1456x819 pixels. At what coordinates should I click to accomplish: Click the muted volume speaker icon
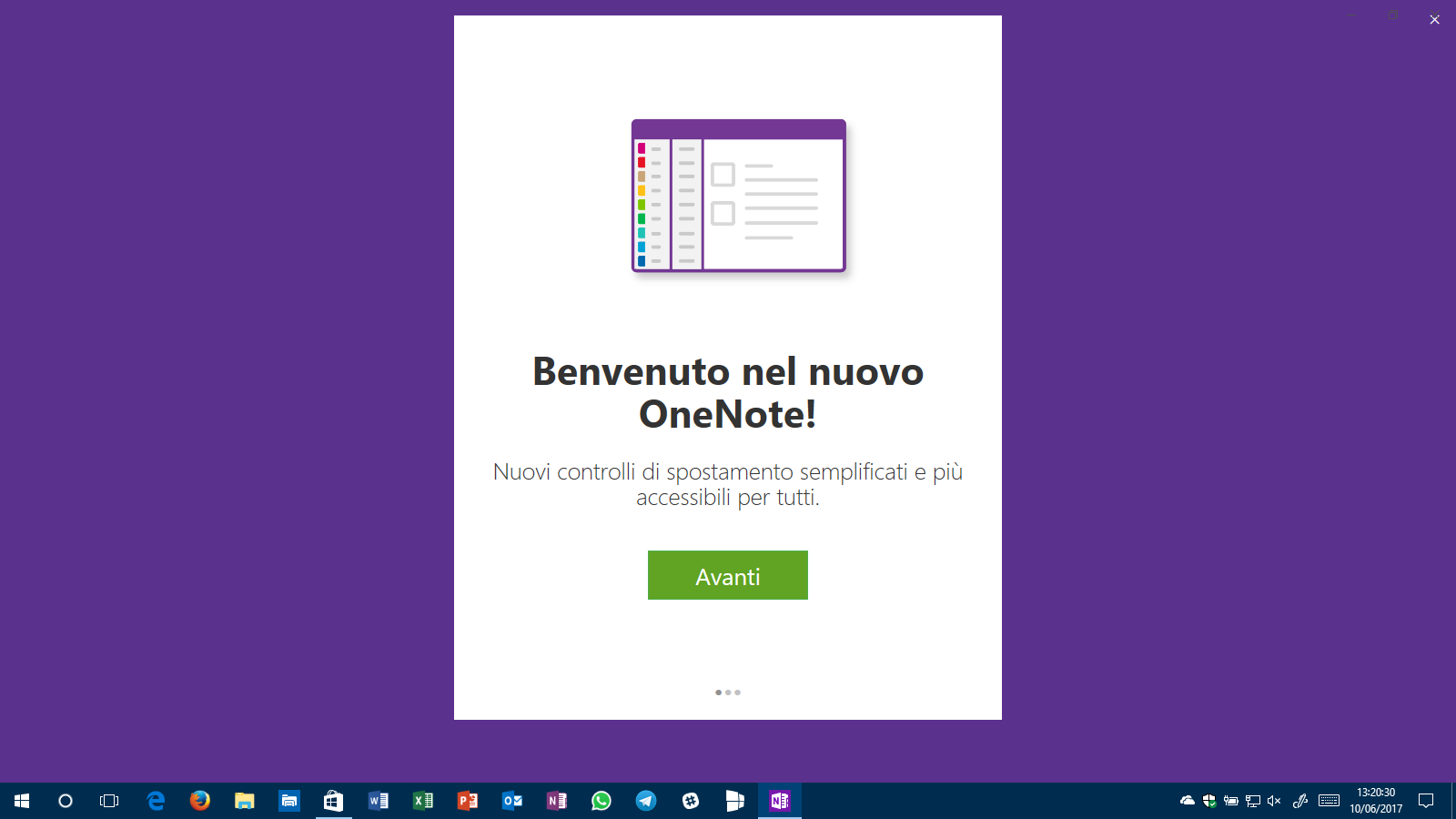pyautogui.click(x=1274, y=801)
